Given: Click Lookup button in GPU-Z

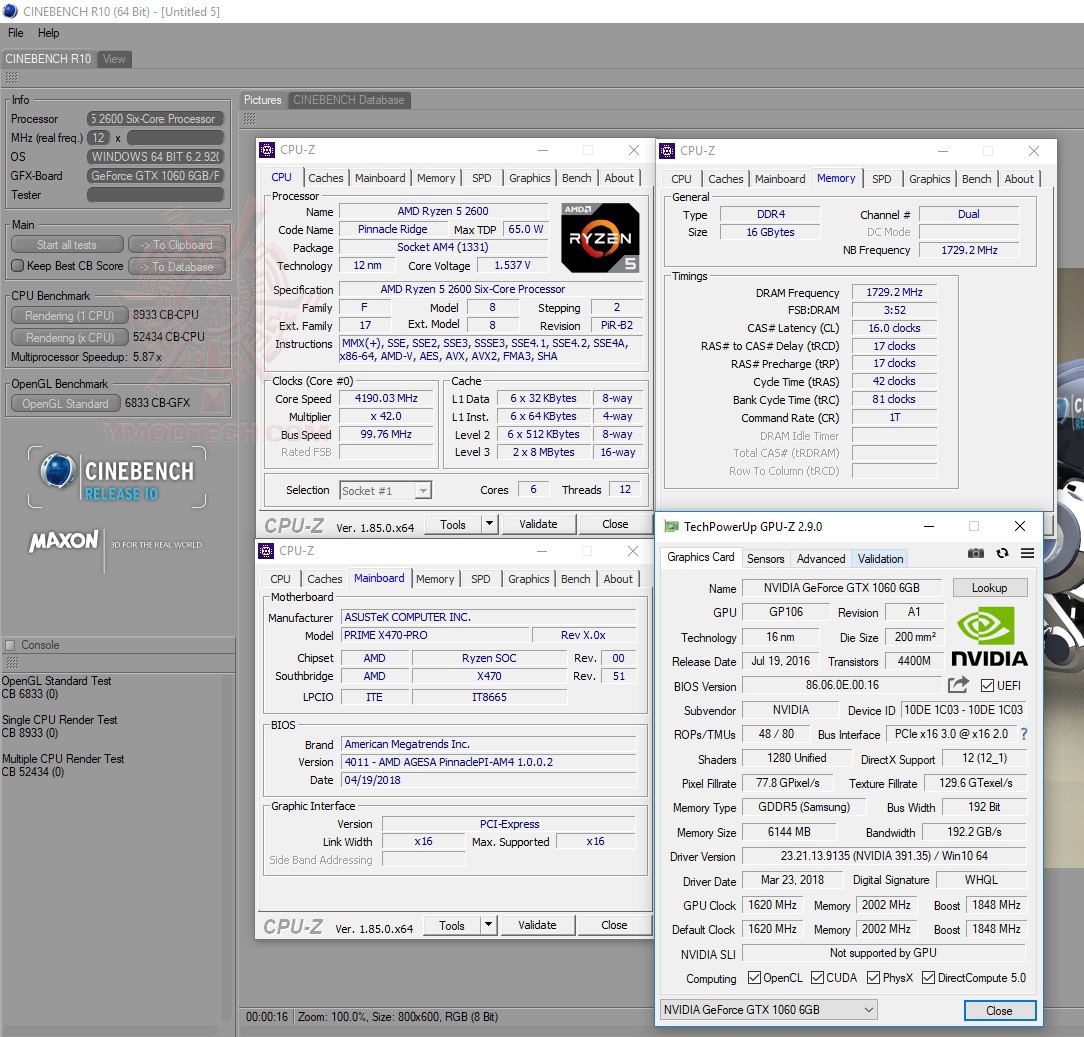Looking at the screenshot, I should pyautogui.click(x=989, y=588).
